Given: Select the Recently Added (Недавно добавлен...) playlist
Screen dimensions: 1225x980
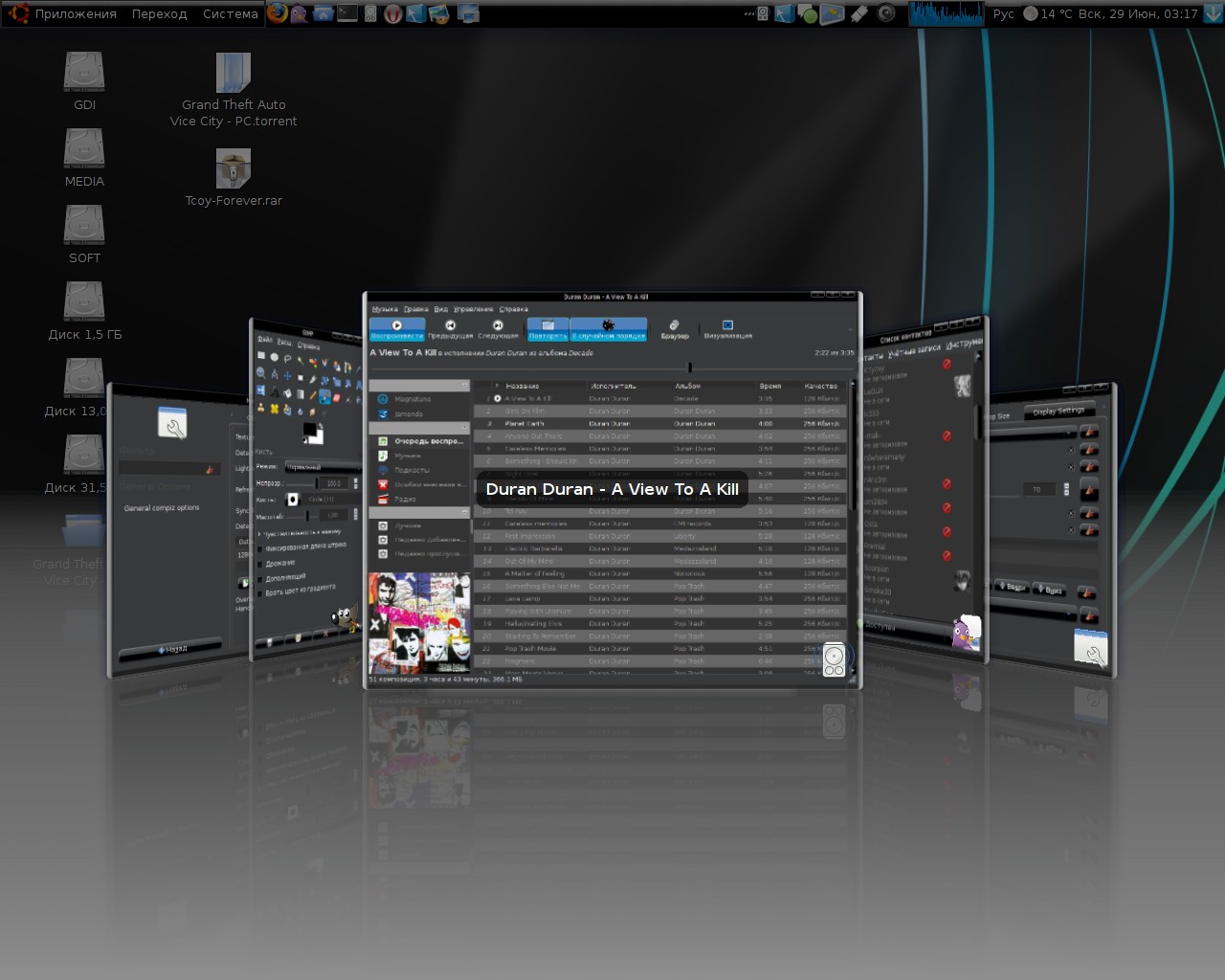Looking at the screenshot, I should 419,540.
